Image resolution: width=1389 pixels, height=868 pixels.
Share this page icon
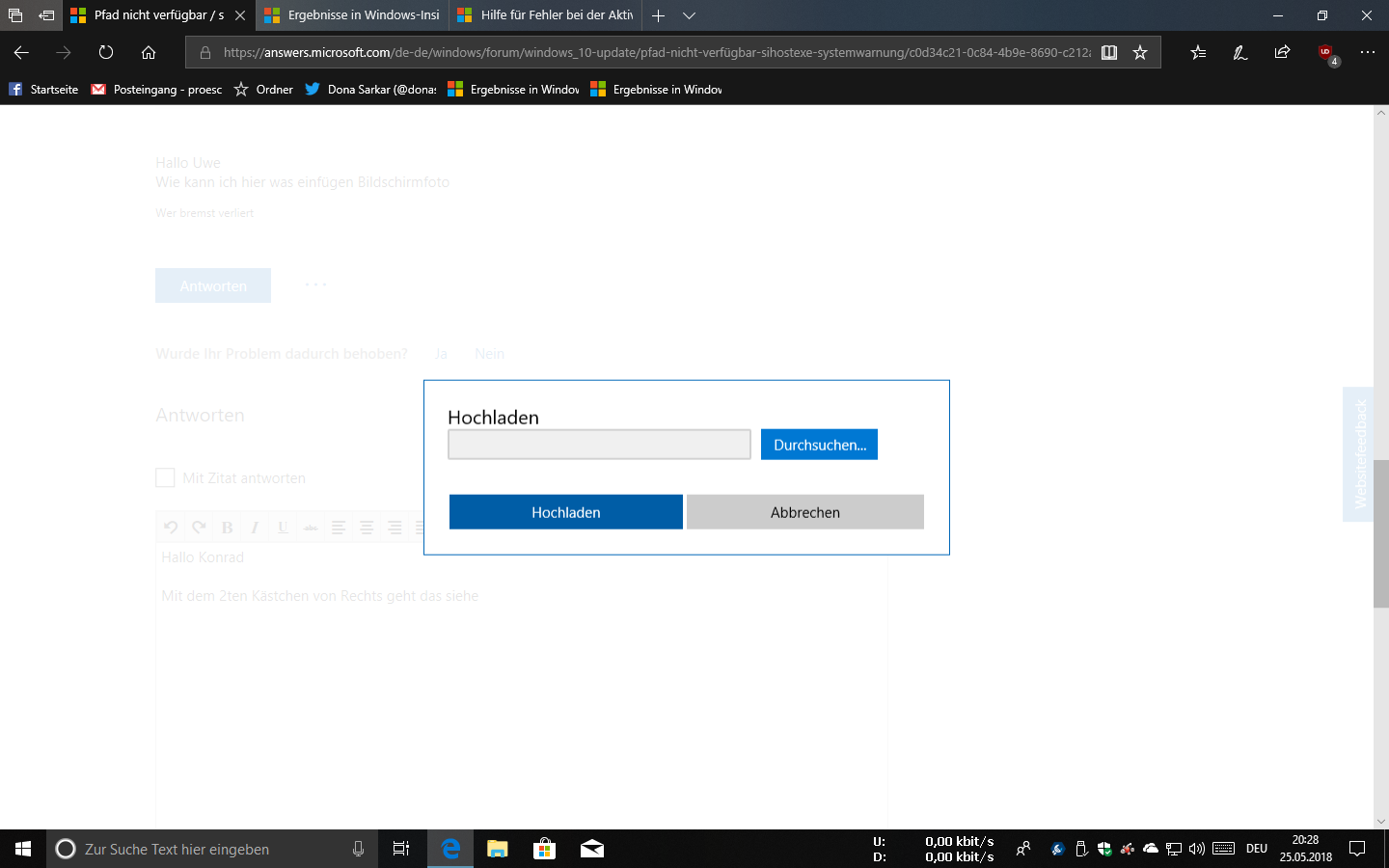tap(1282, 53)
